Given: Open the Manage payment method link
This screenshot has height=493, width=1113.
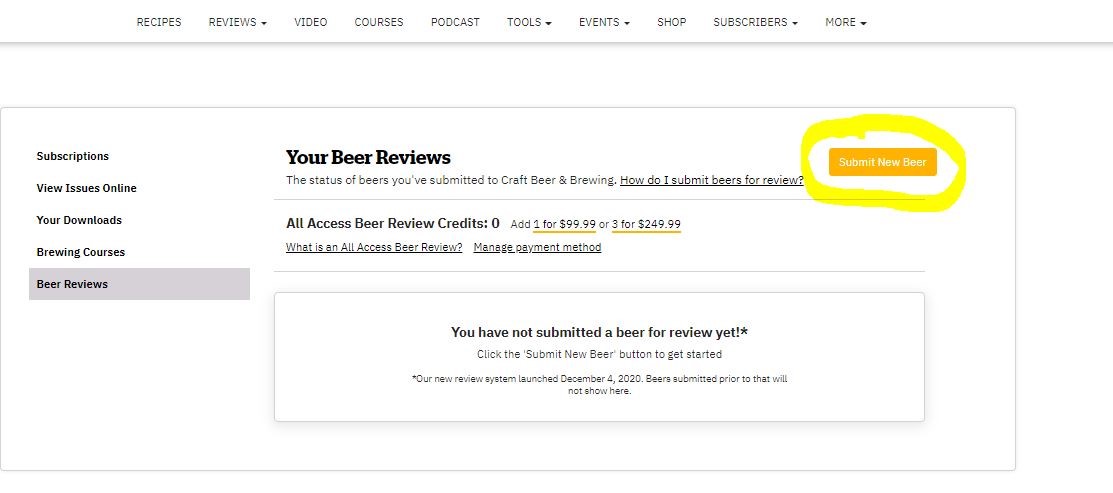Looking at the screenshot, I should (537, 247).
